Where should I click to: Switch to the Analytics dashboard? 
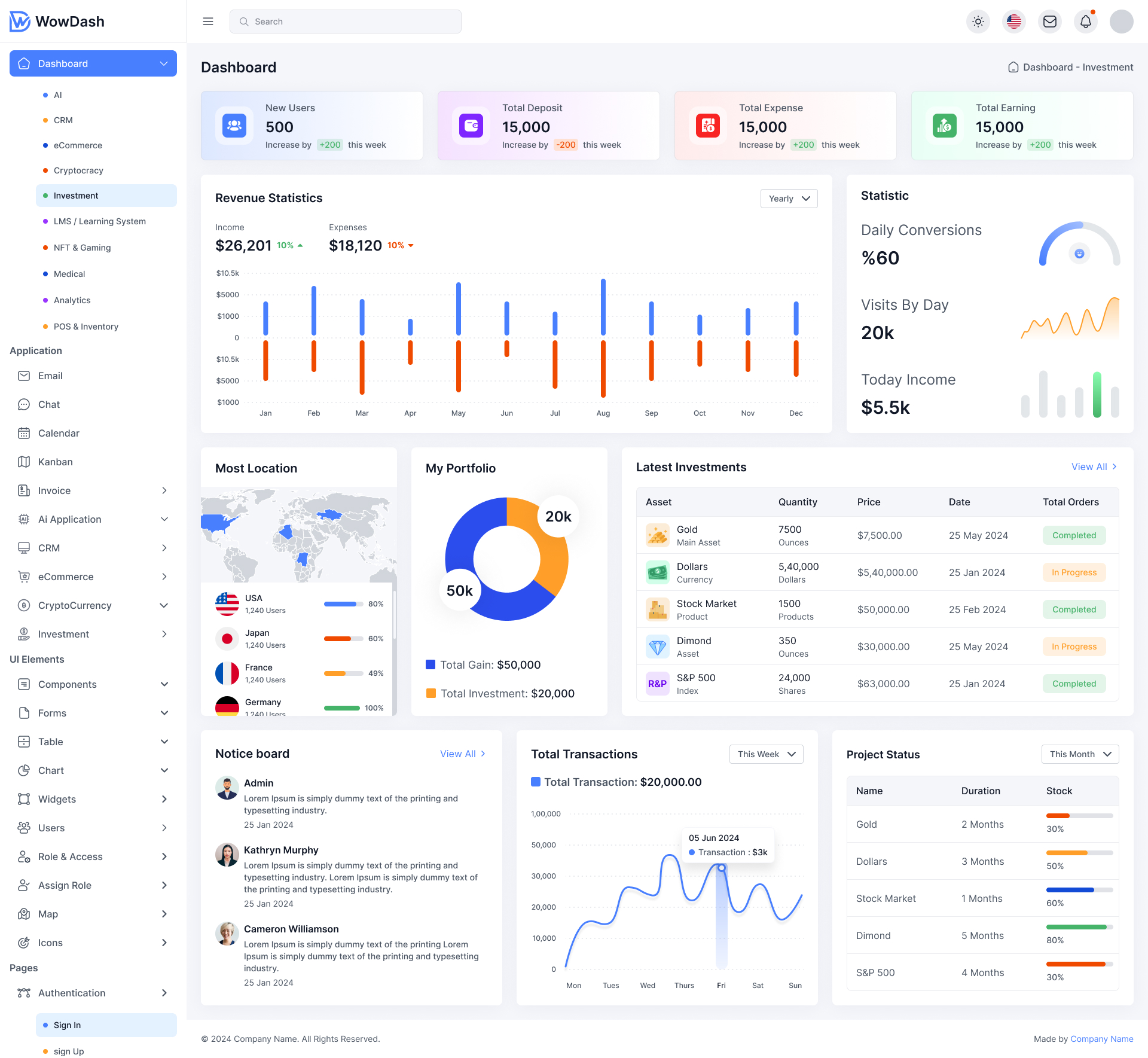[x=72, y=300]
